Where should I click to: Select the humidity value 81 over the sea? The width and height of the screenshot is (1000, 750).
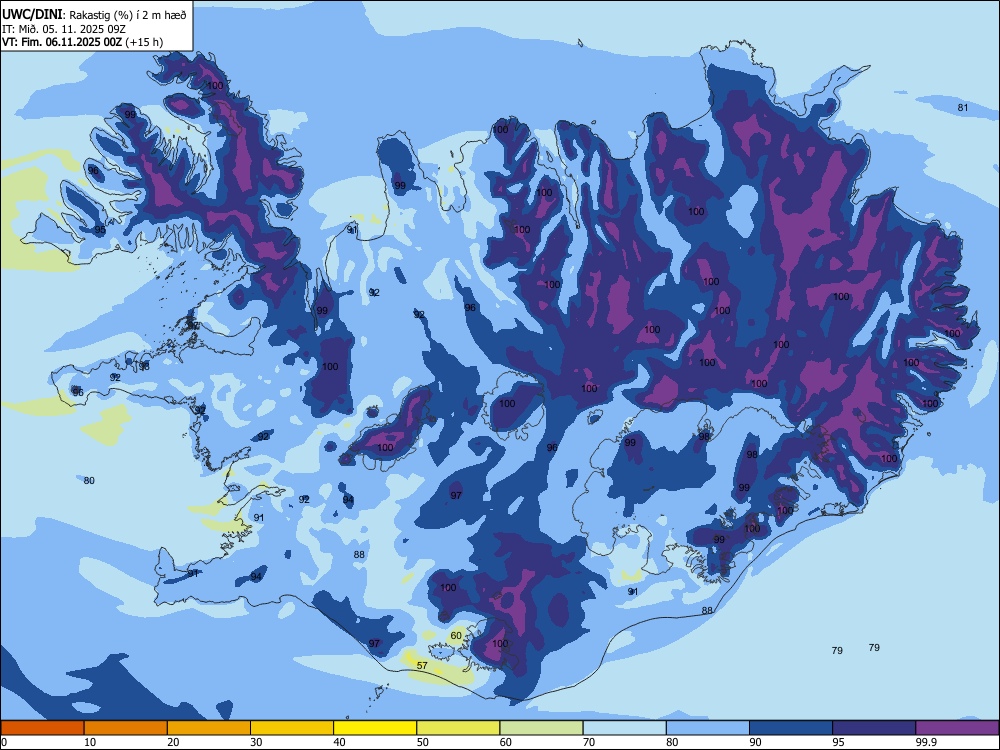point(963,108)
